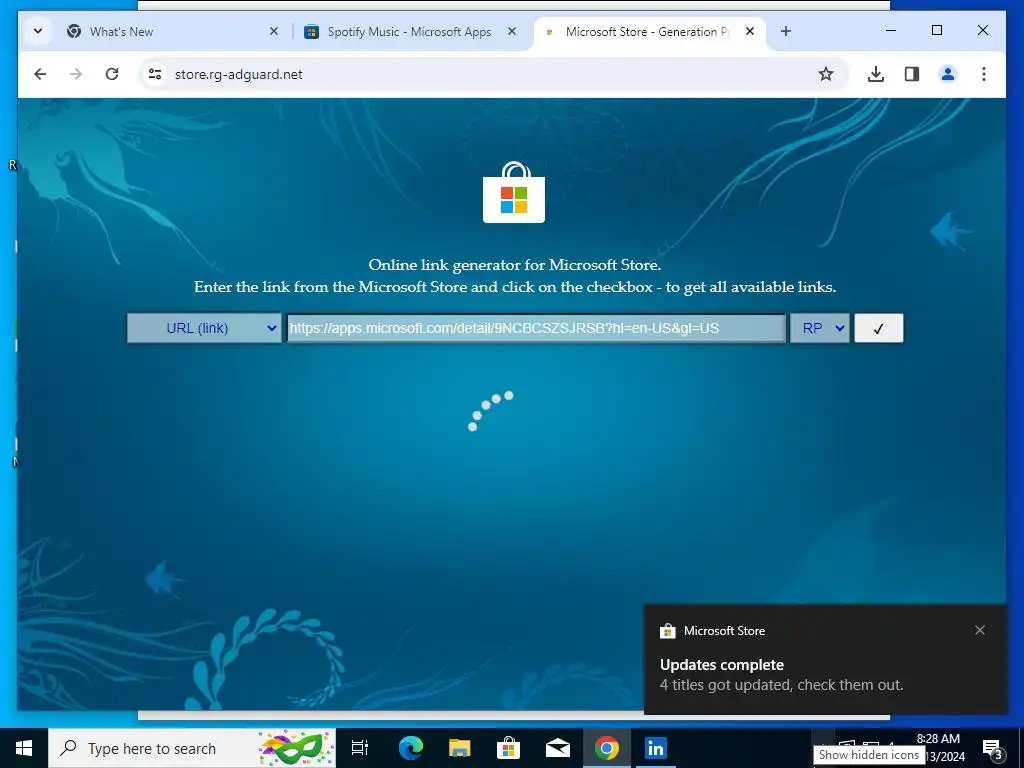Screen dimensions: 1024x768
Task: Minimize the Chrome window
Action: (x=891, y=31)
